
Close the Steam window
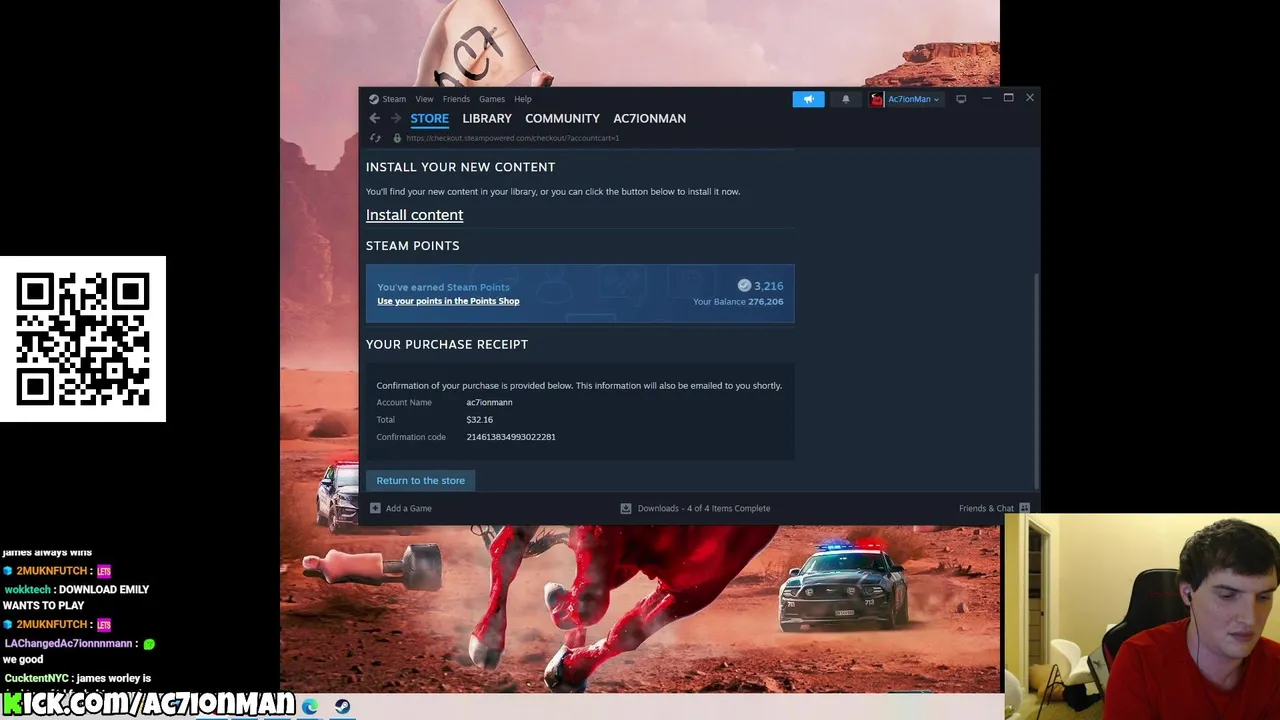[x=1029, y=98]
